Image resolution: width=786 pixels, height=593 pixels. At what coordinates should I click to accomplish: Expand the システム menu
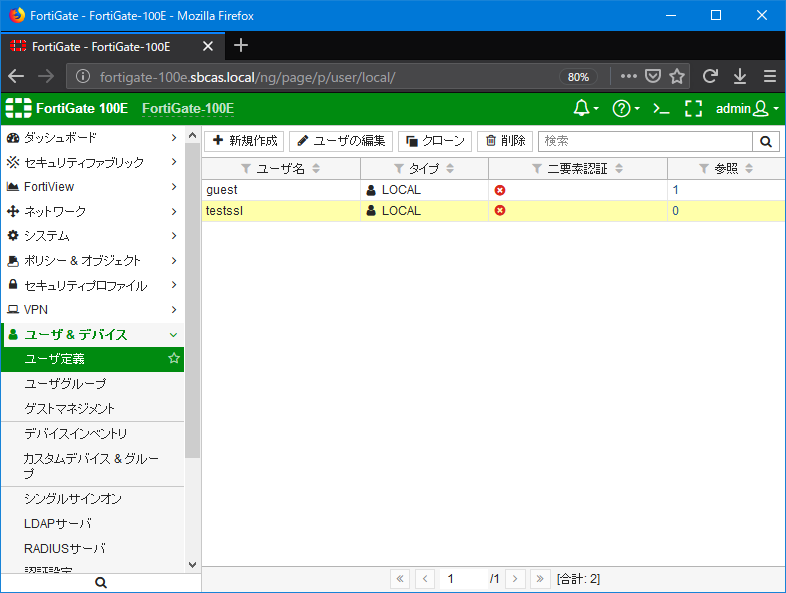click(x=93, y=236)
